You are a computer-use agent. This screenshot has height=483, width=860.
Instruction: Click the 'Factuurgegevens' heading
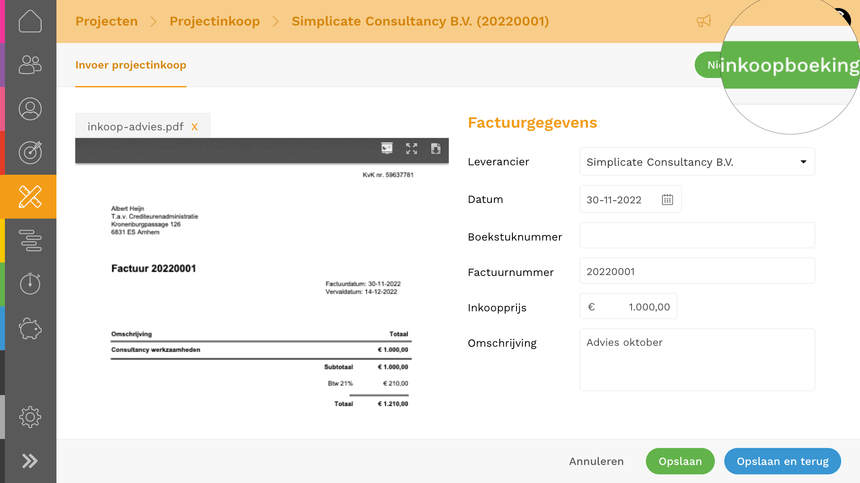click(x=532, y=123)
